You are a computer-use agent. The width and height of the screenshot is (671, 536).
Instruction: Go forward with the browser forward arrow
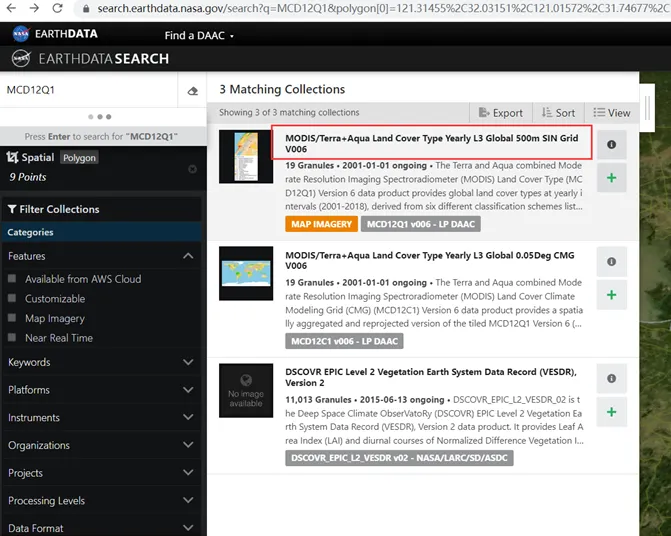tap(34, 8)
